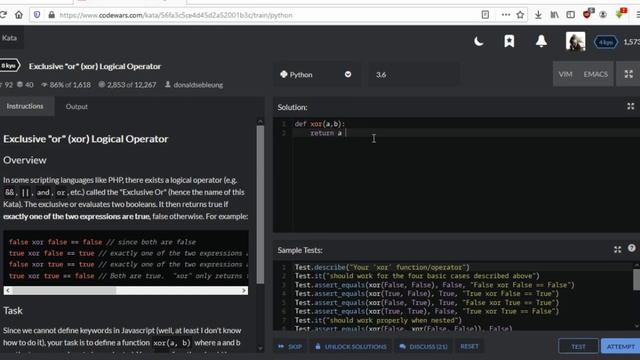
Task: Click UNLOCK SOLUTIONS button
Action: click(x=351, y=347)
